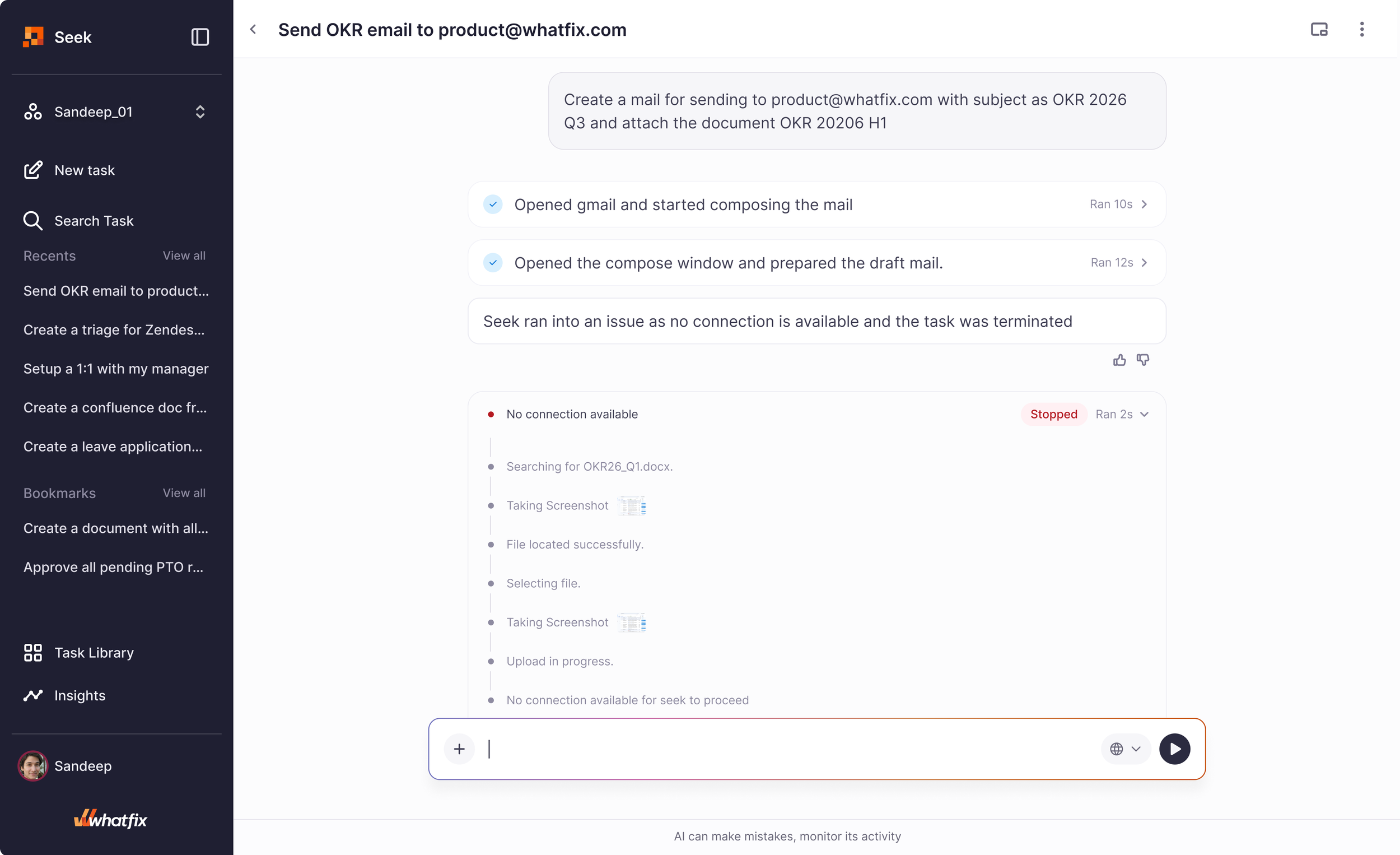Click the picture-in-picture window icon

tap(1319, 29)
